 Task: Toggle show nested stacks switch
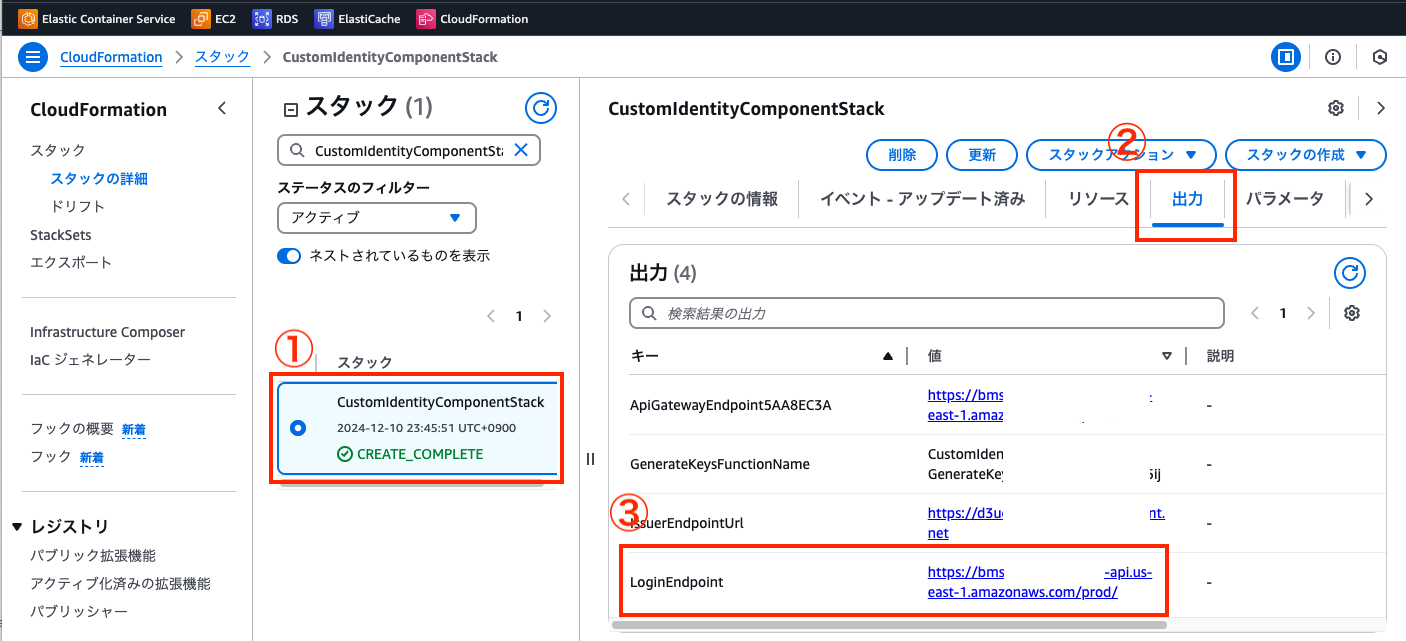pos(289,256)
